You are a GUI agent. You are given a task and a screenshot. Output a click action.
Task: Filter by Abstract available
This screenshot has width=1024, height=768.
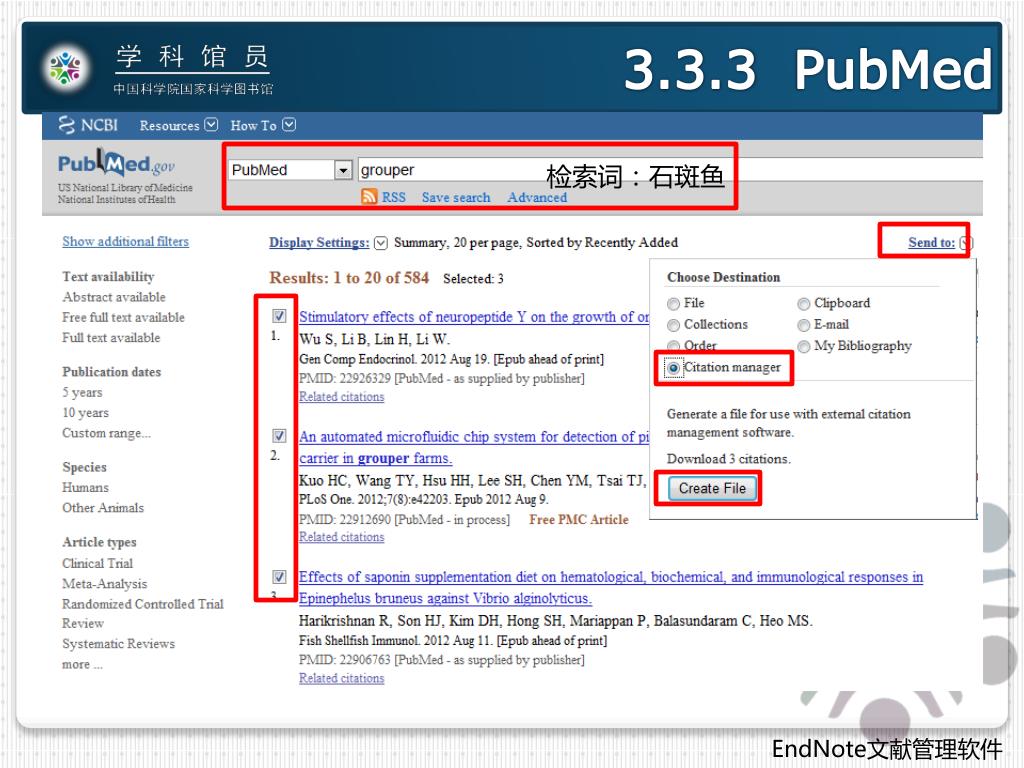click(x=114, y=297)
